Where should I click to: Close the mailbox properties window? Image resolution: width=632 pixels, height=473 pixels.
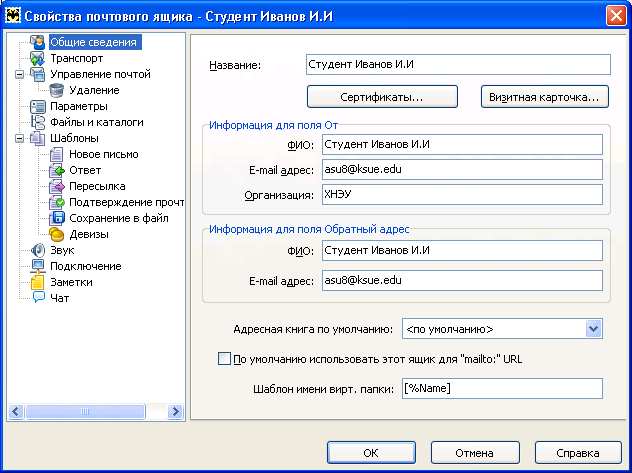[615, 16]
